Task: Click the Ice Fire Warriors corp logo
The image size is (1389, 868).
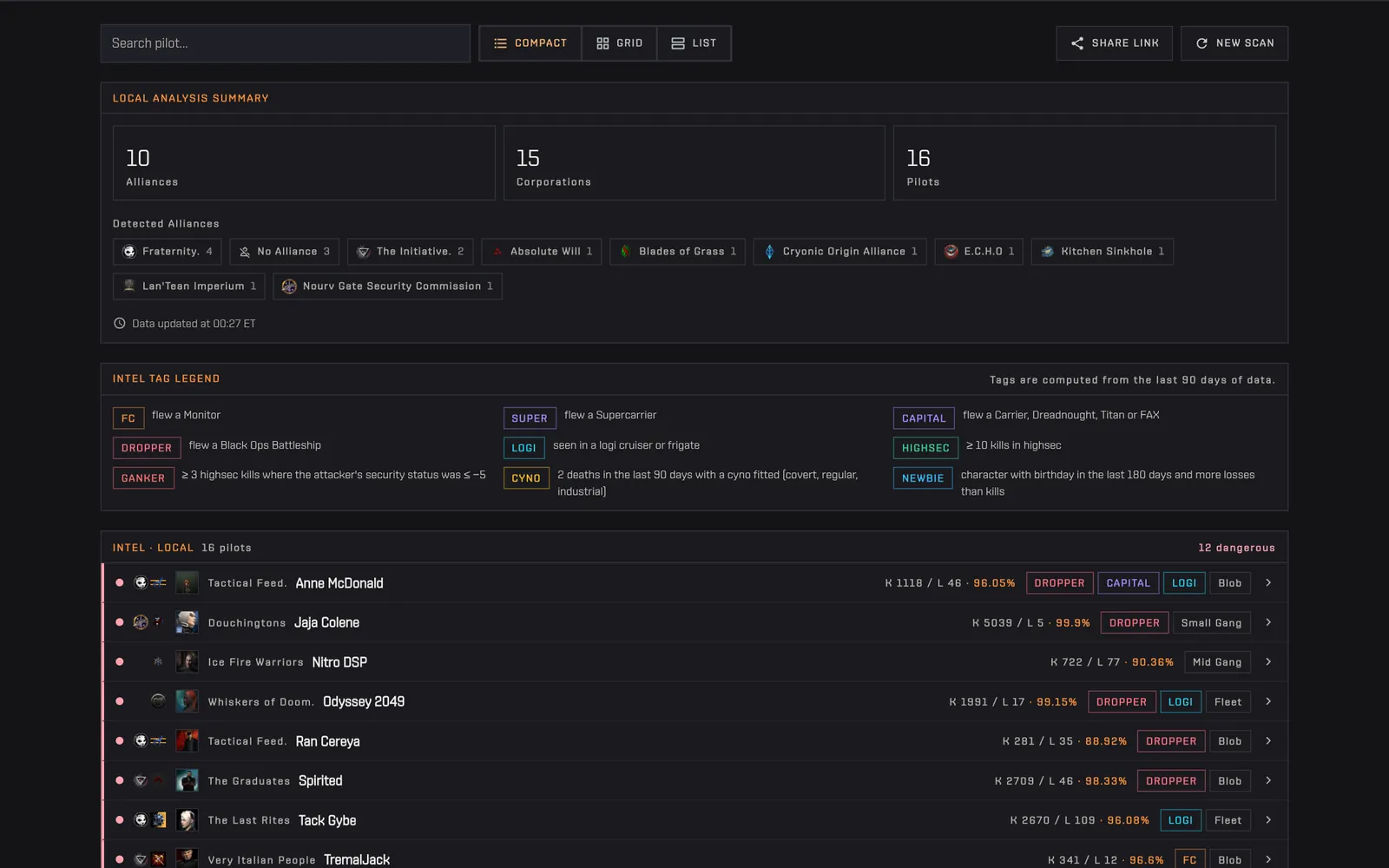Action: click(158, 662)
